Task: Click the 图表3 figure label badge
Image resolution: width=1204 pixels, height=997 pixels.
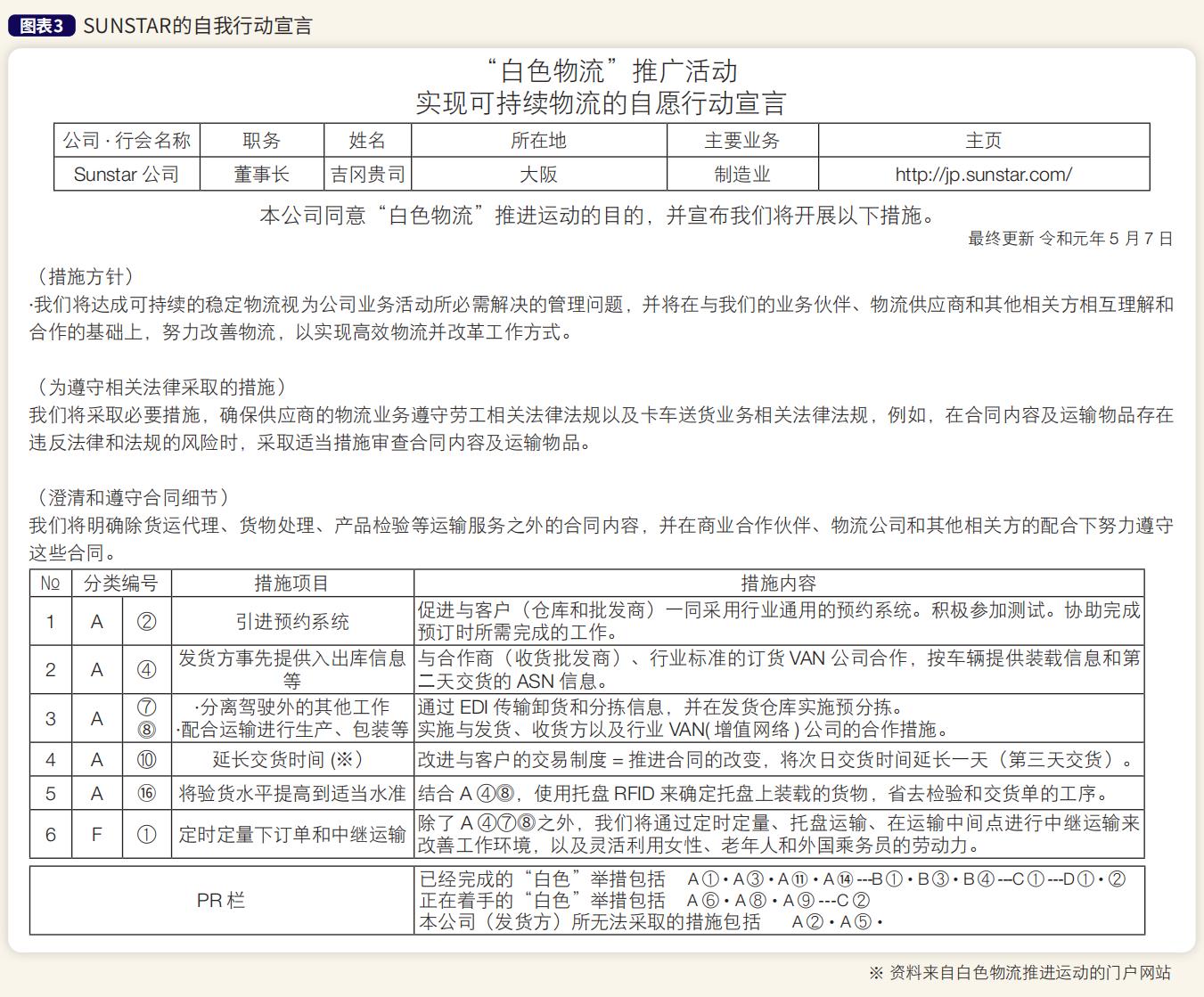Action: point(41,26)
